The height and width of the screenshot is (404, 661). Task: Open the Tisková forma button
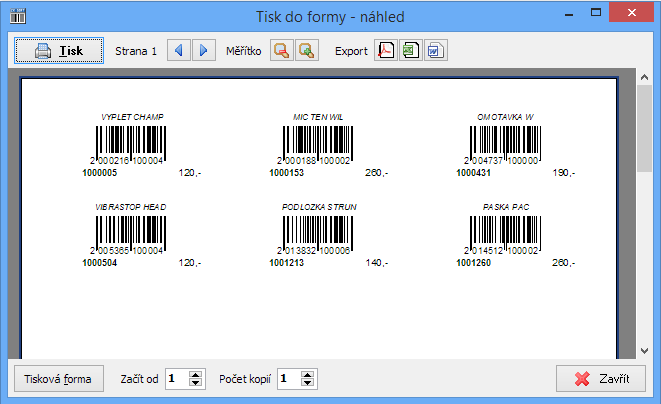59,379
